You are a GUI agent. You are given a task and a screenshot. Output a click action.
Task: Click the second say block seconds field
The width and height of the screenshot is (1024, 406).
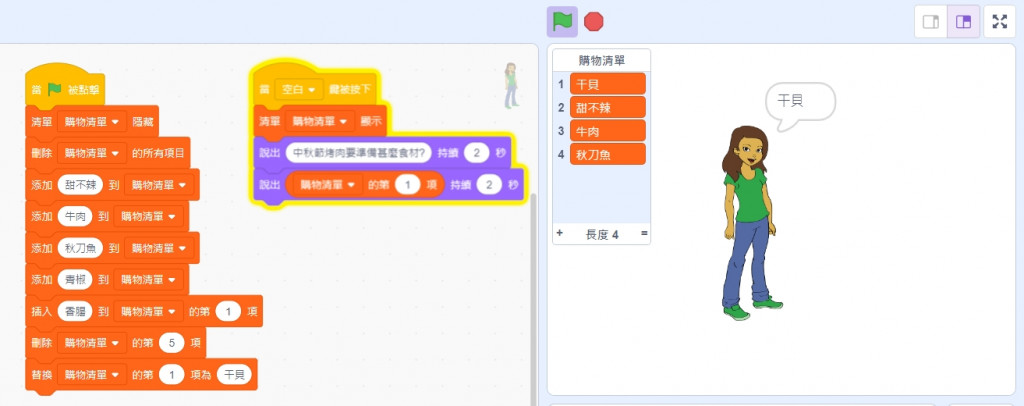(x=488, y=185)
